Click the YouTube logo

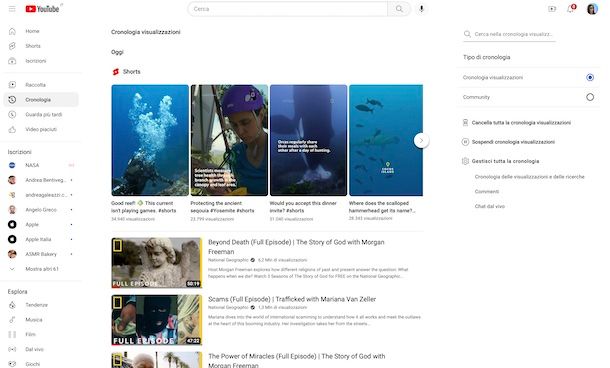click(x=42, y=9)
